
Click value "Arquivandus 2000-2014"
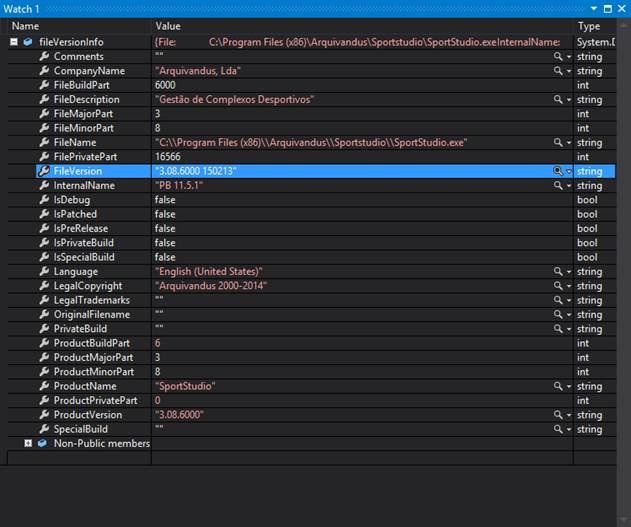click(x=211, y=286)
